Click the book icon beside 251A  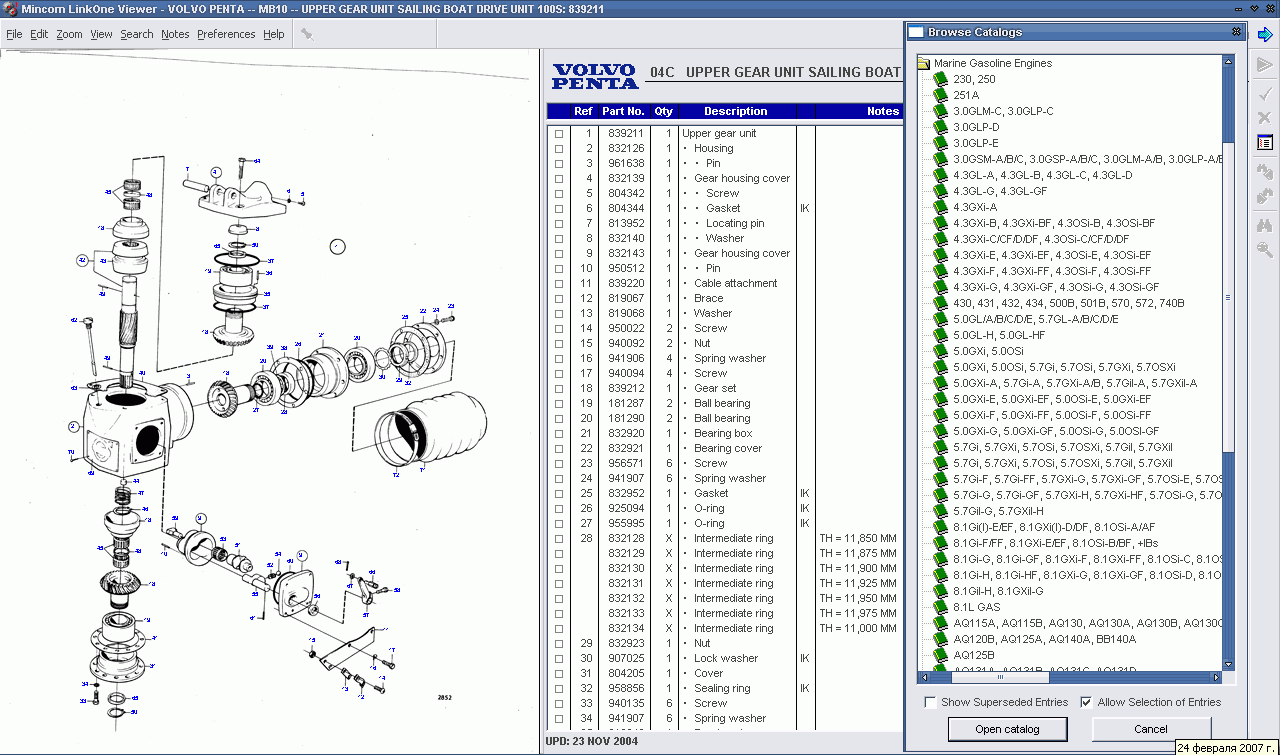[x=940, y=95]
